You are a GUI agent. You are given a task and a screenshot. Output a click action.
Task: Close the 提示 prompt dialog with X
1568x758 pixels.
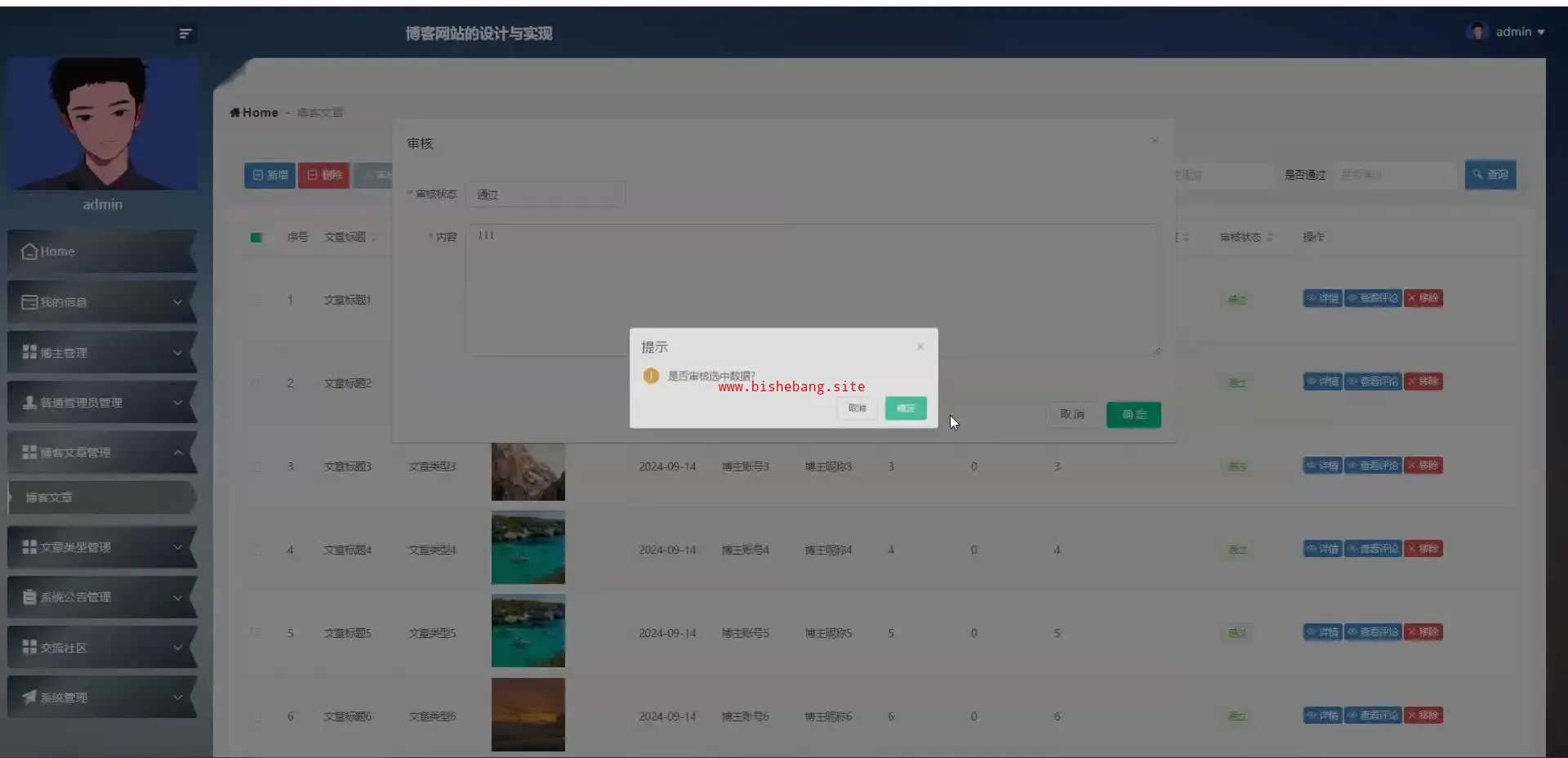pyautogui.click(x=920, y=346)
